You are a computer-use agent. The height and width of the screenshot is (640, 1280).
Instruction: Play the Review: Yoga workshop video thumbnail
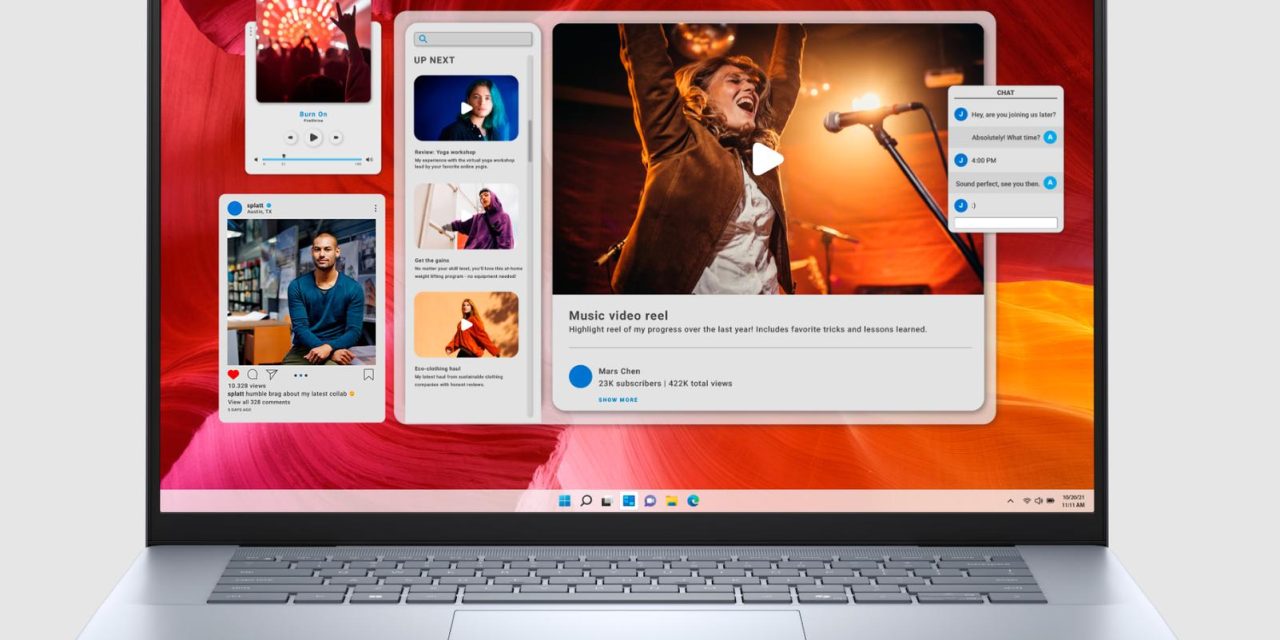click(466, 108)
